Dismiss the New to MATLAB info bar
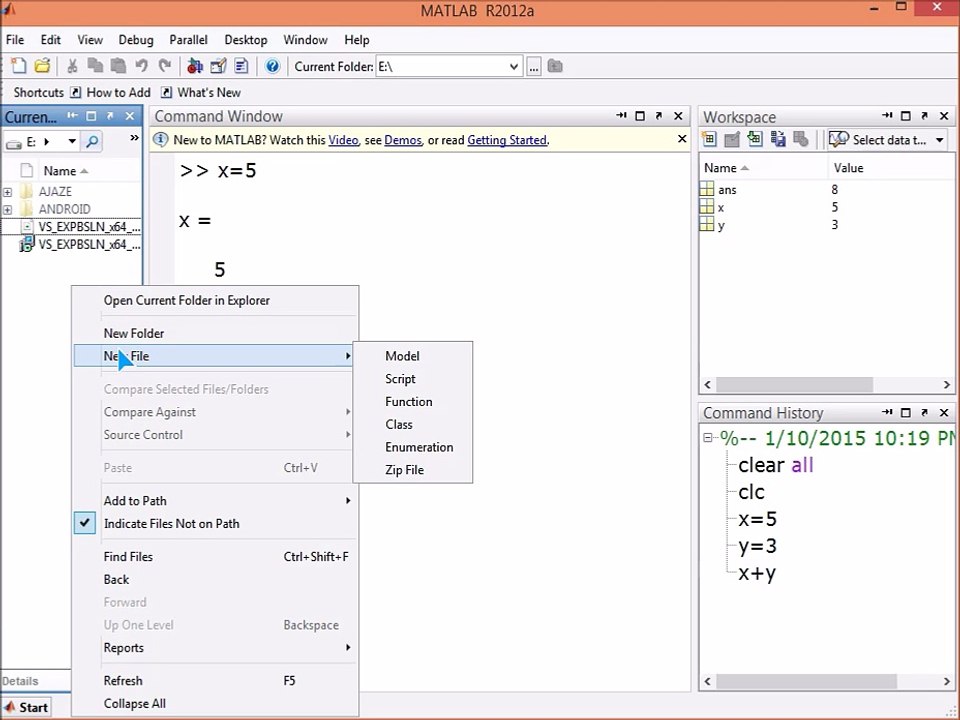Viewport: 960px width, 720px height. coord(682,139)
